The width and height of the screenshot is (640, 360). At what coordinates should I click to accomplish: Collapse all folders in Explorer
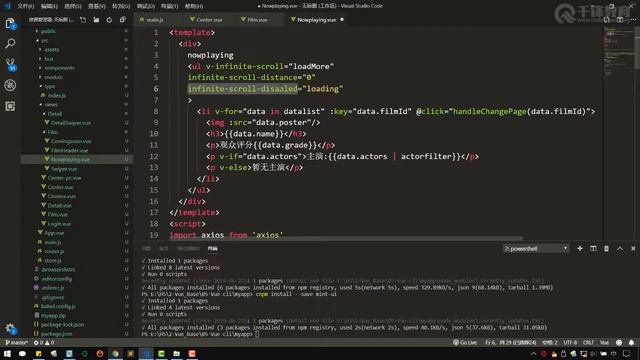[122, 20]
